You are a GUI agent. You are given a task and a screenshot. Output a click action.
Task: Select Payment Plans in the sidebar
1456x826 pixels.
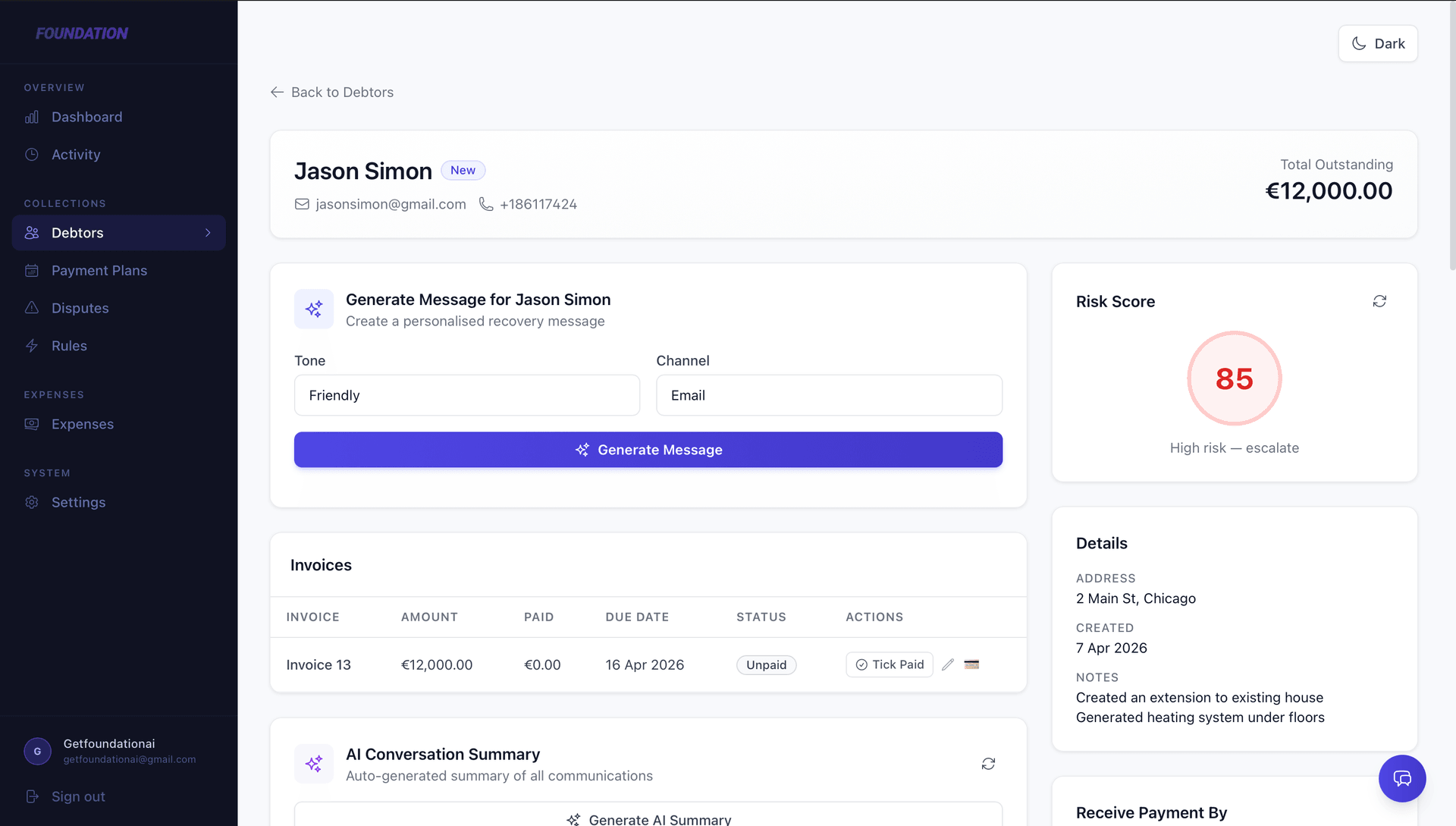(99, 270)
